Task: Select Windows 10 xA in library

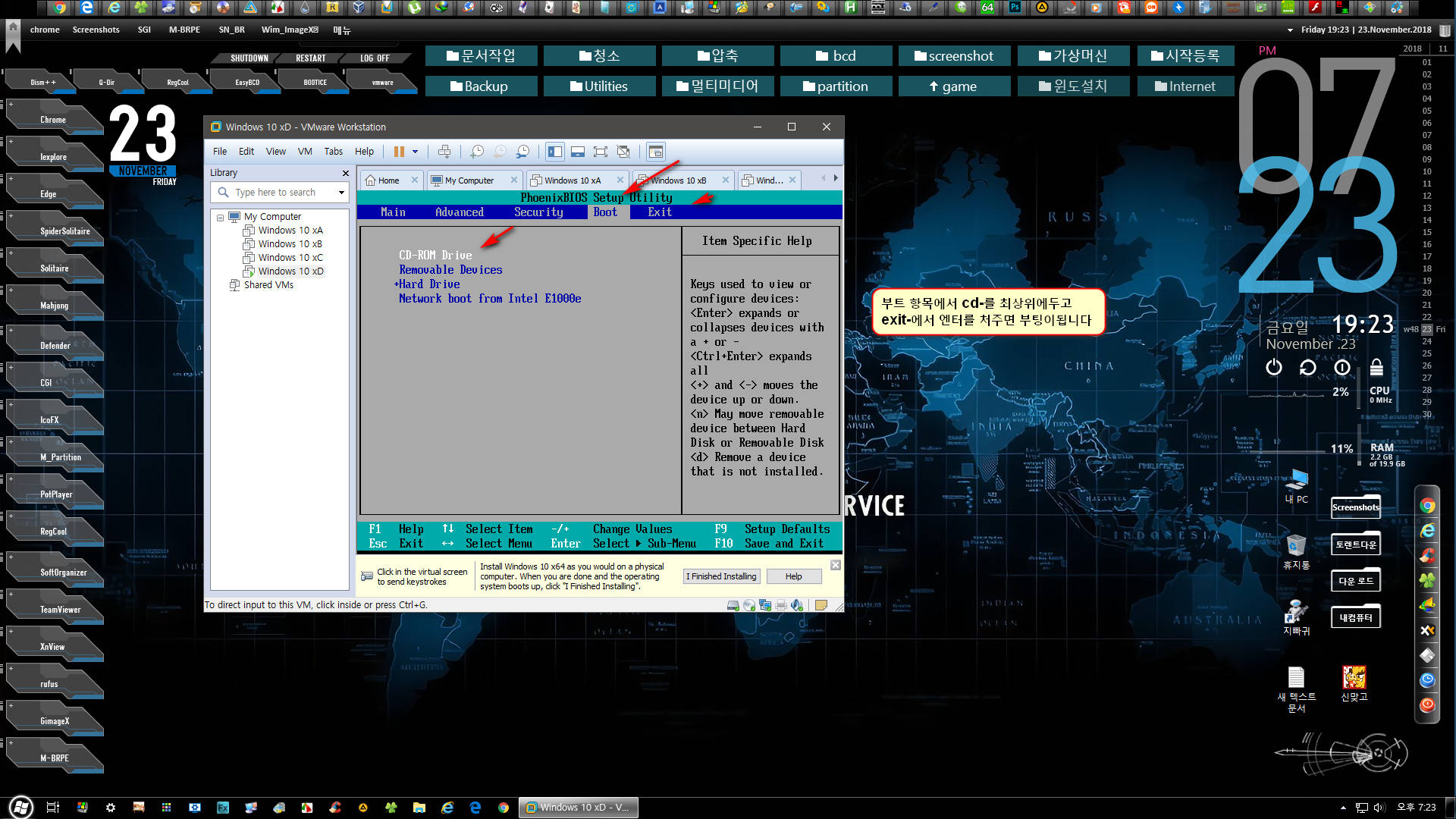Action: 290,231
